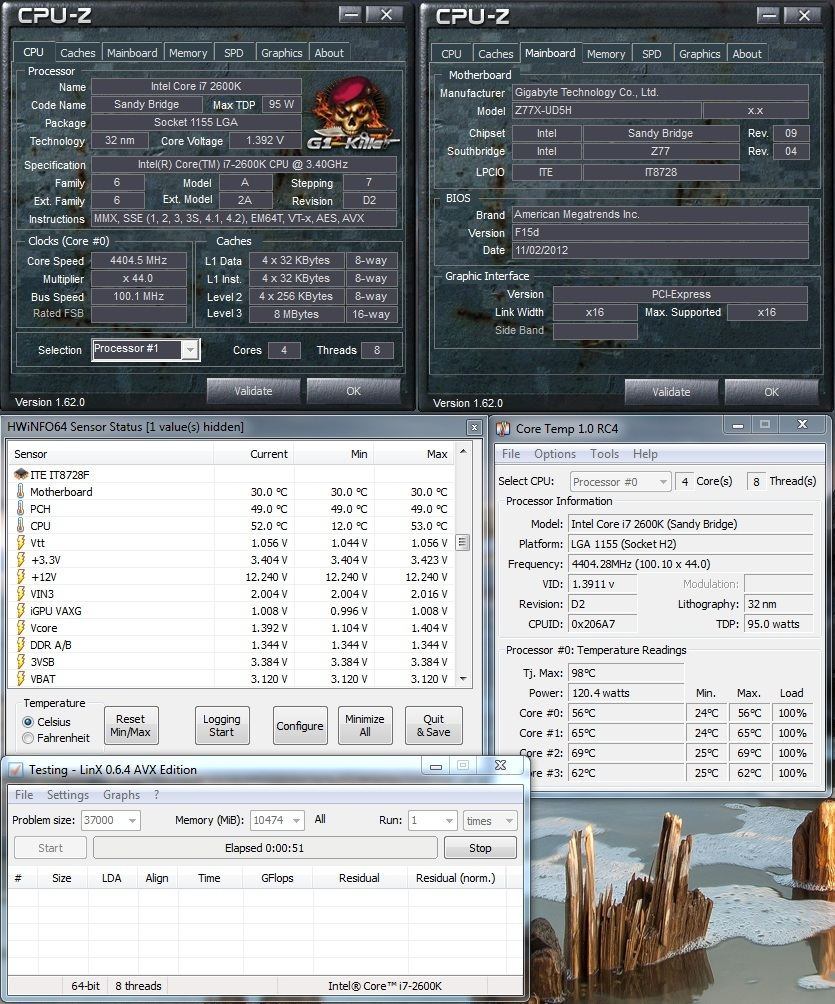Click the Max column header in HWiNFO64

click(414, 454)
